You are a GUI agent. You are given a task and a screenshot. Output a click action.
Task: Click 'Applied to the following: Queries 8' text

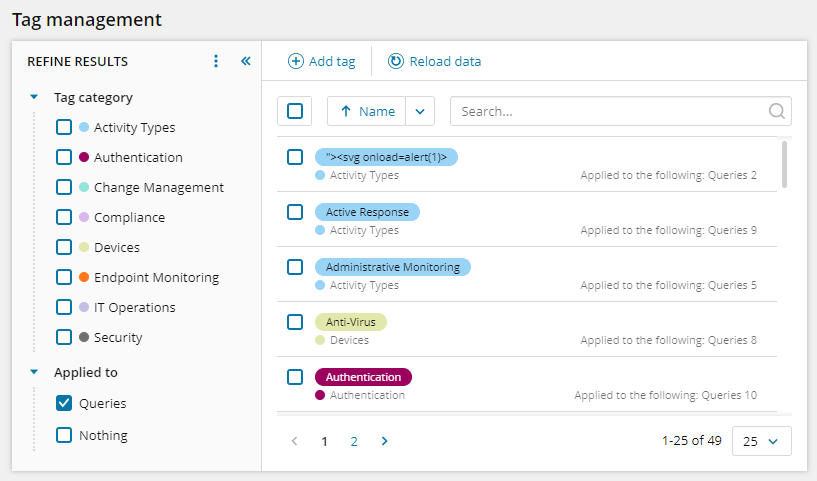point(669,340)
